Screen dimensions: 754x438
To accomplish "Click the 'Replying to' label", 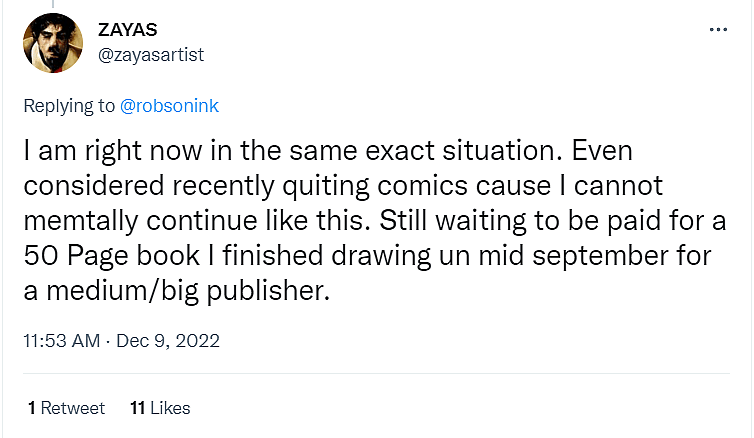I will (x=69, y=104).
